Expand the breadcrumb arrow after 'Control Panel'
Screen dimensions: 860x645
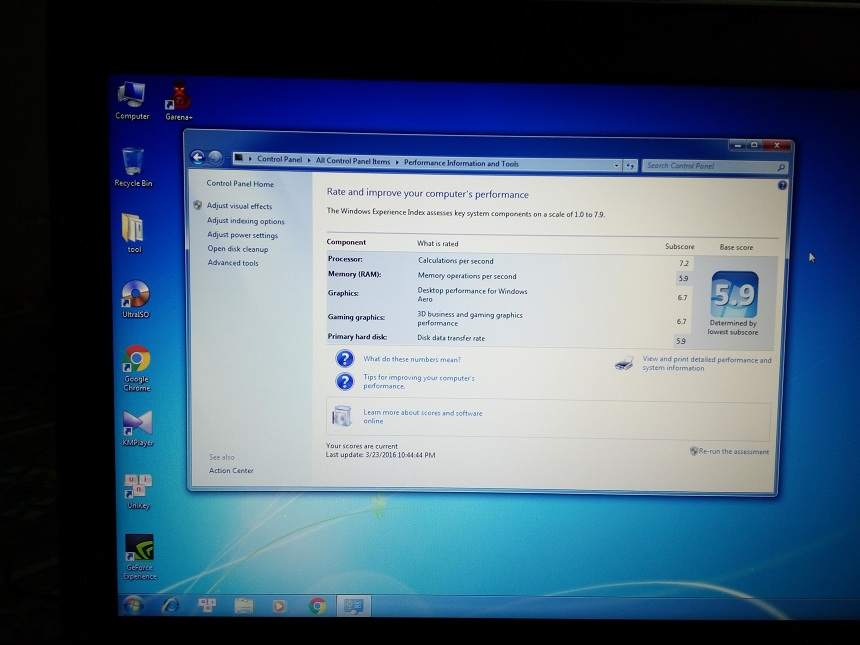pyautogui.click(x=309, y=160)
